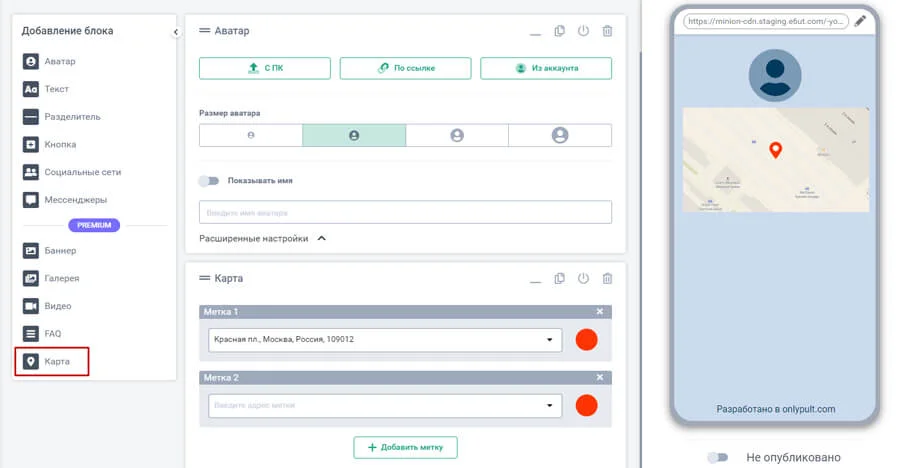Minimize the Карта block panel
This screenshot has width=900, height=468.
[x=536, y=279]
